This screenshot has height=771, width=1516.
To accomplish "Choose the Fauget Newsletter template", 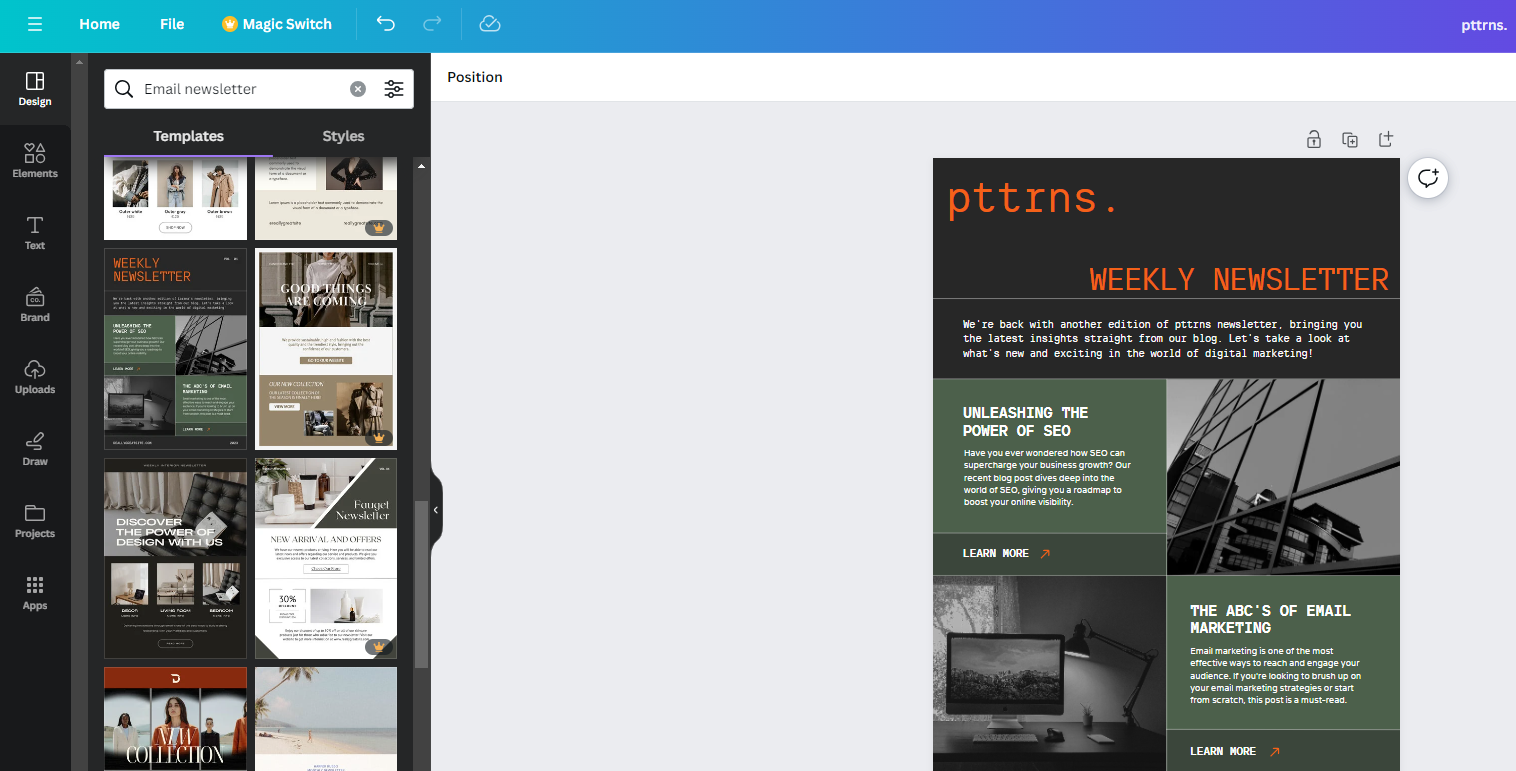I will point(326,559).
